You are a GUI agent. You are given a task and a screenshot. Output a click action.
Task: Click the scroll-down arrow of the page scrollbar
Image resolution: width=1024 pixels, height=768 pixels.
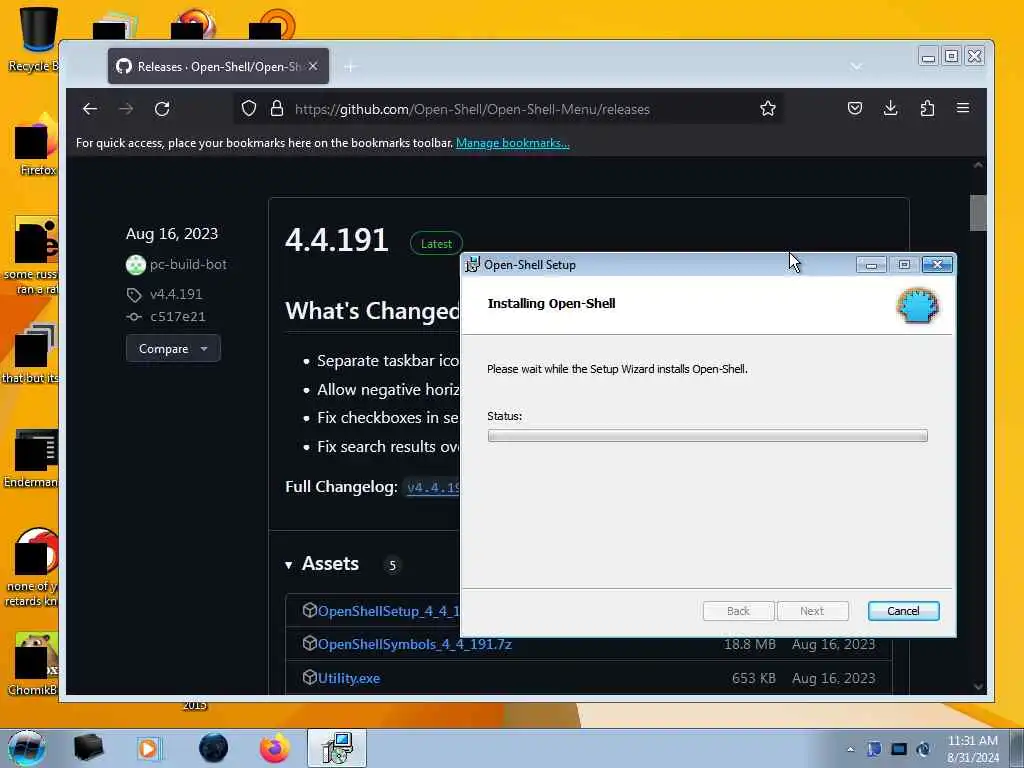click(x=978, y=687)
